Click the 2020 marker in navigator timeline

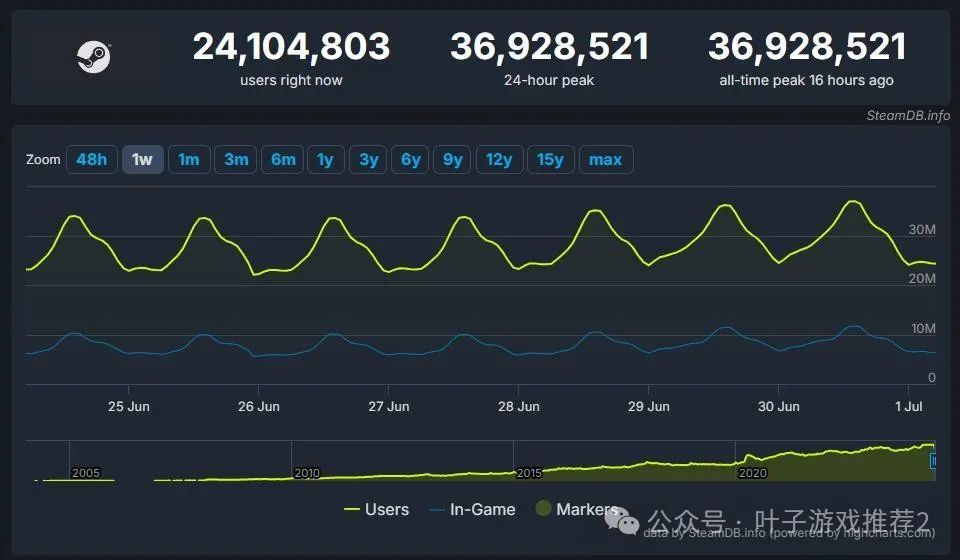pyautogui.click(x=752, y=473)
